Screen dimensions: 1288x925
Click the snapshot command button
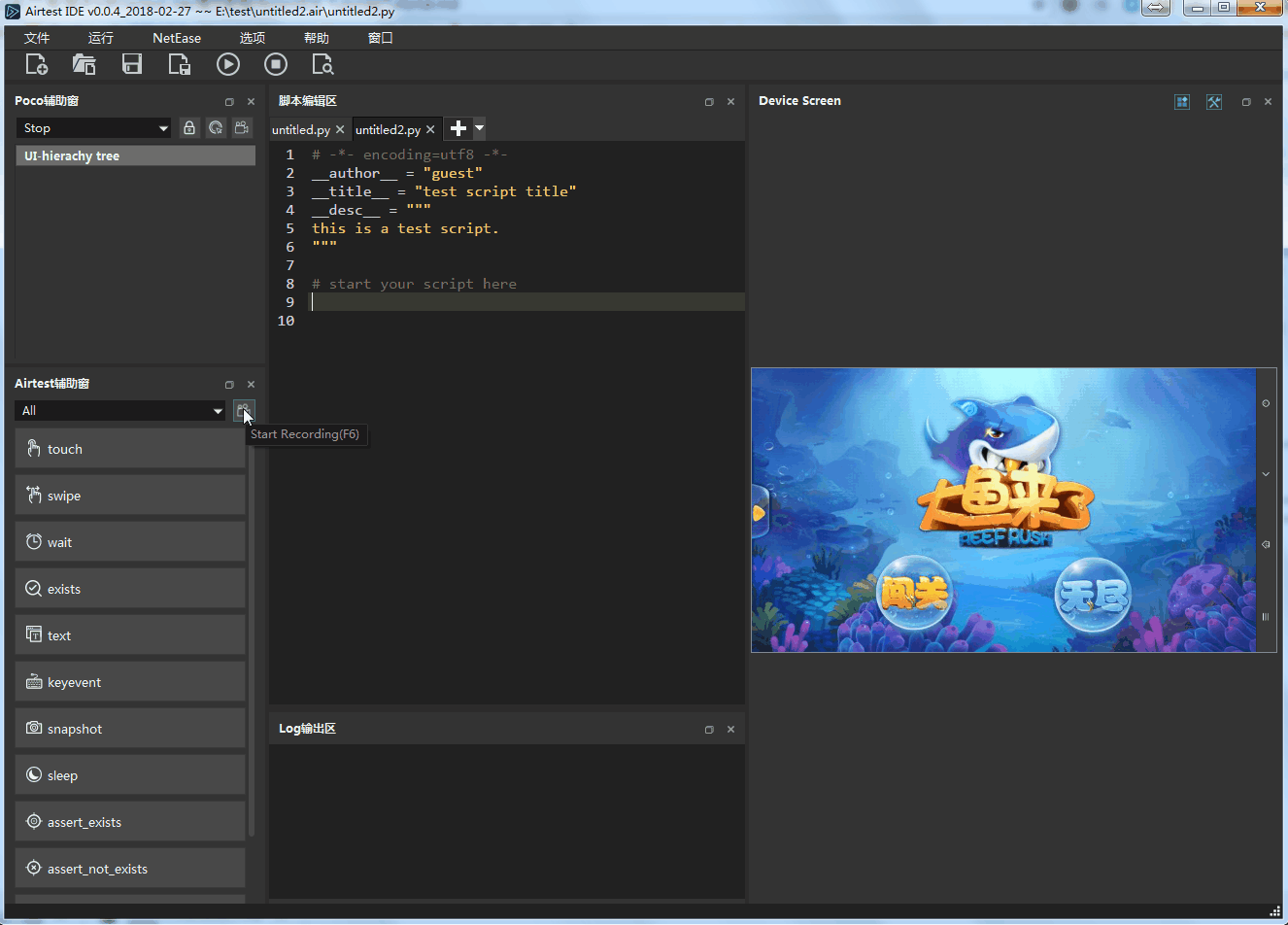pos(130,729)
